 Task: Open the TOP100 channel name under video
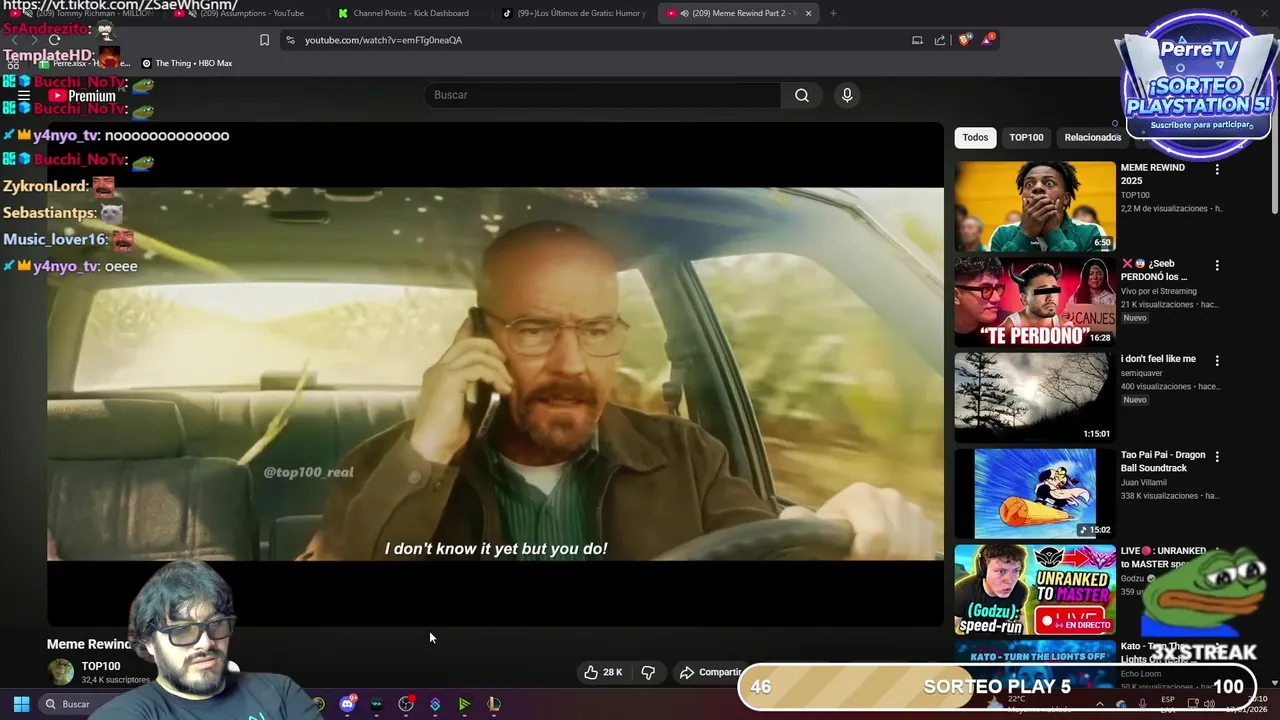(x=101, y=666)
